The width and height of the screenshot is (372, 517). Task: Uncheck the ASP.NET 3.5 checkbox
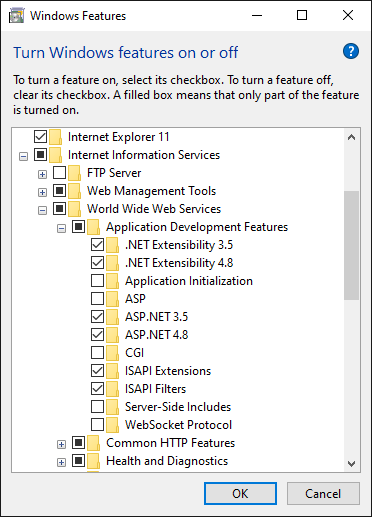[x=97, y=316]
